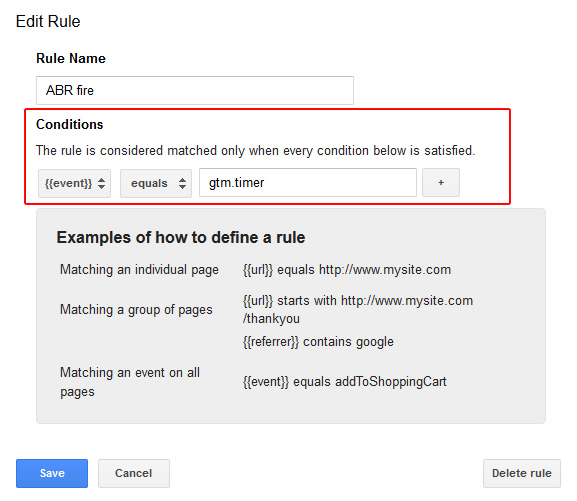Select '{{referrer}} contains google' example
The image size is (577, 501).
tap(318, 342)
